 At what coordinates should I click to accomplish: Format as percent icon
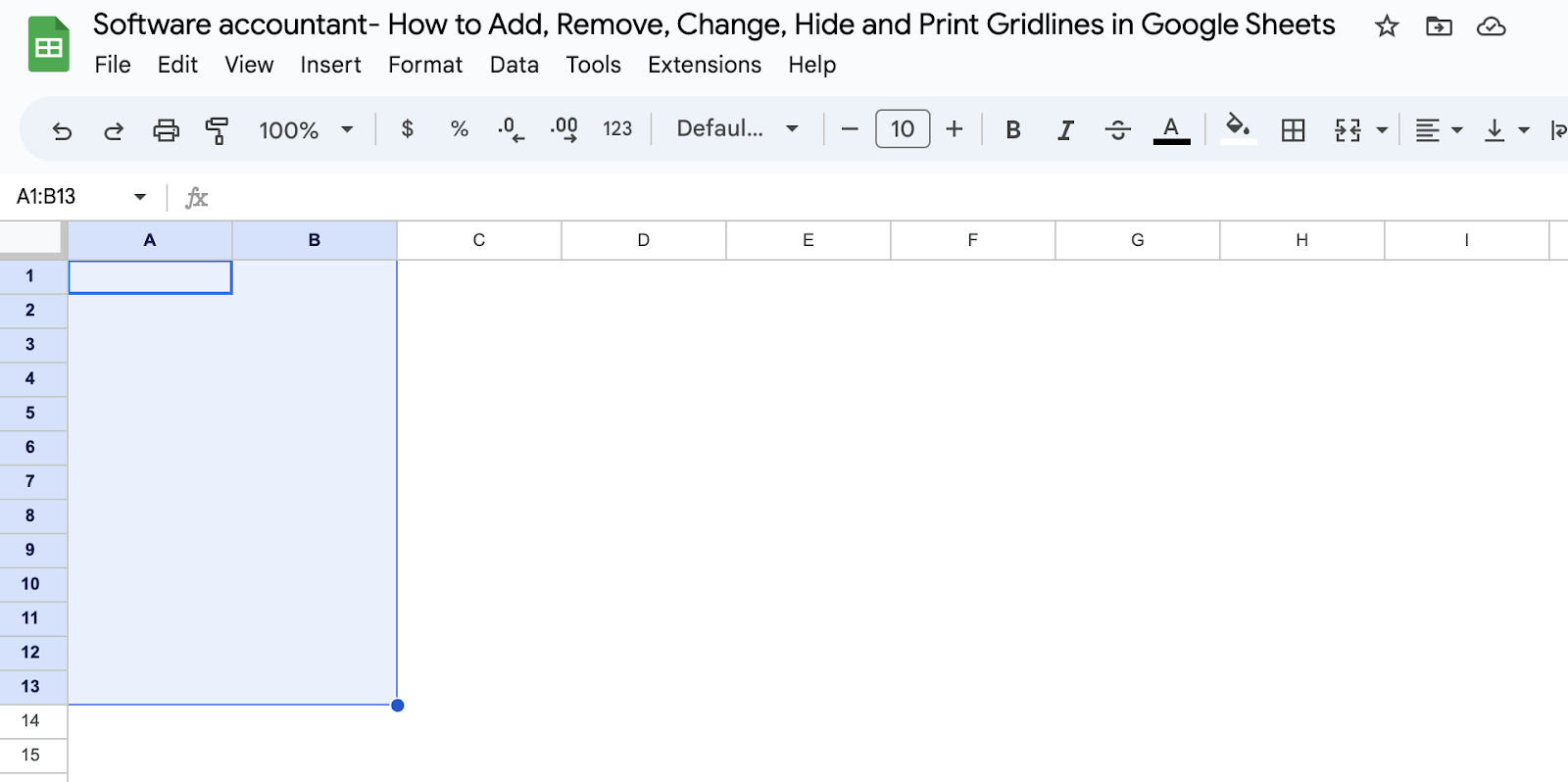[460, 128]
